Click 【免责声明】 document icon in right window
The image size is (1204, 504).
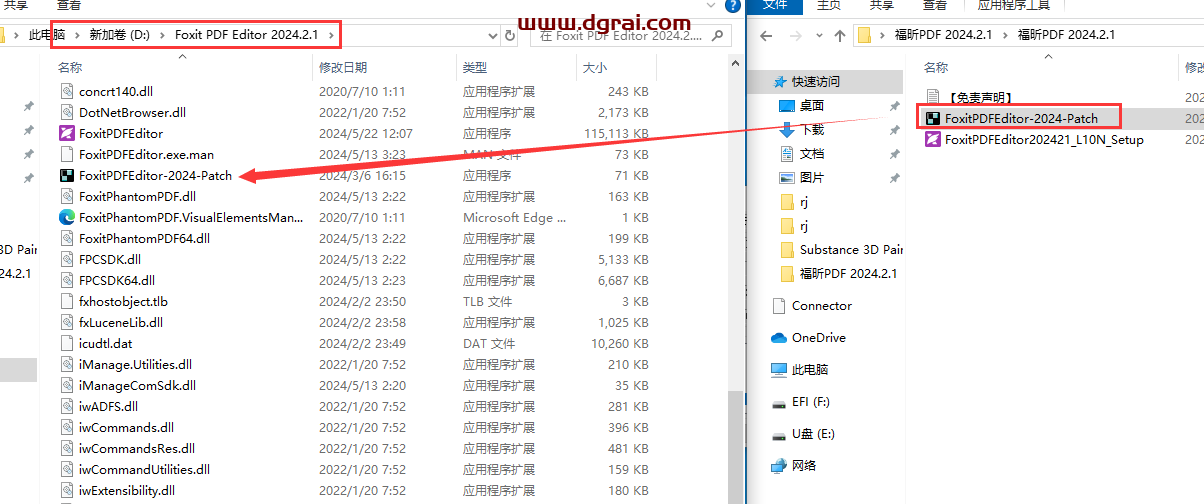point(933,97)
